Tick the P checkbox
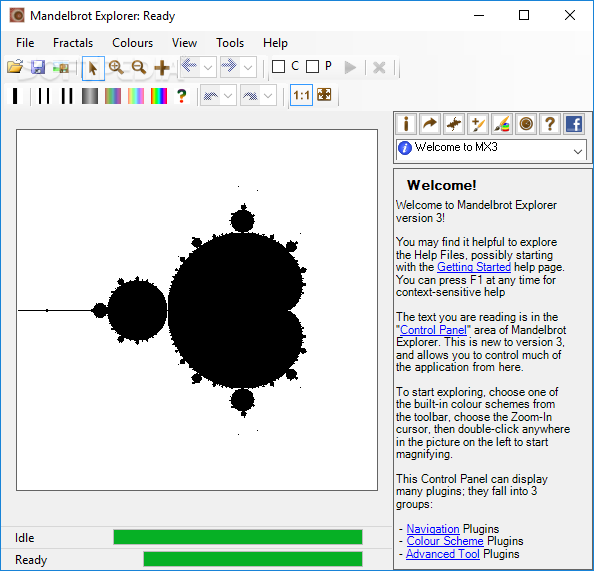594x571 pixels. [313, 67]
